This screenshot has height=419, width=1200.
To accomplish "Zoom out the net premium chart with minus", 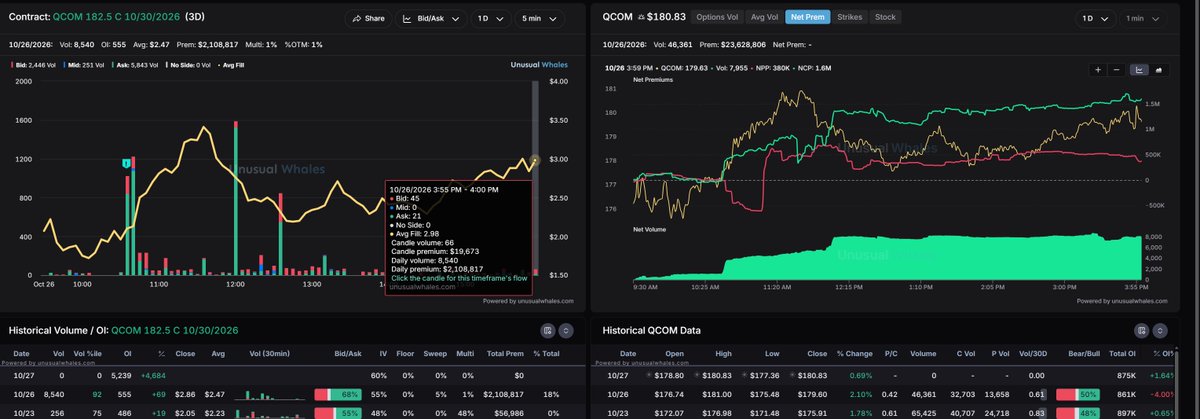I will (x=1117, y=69).
